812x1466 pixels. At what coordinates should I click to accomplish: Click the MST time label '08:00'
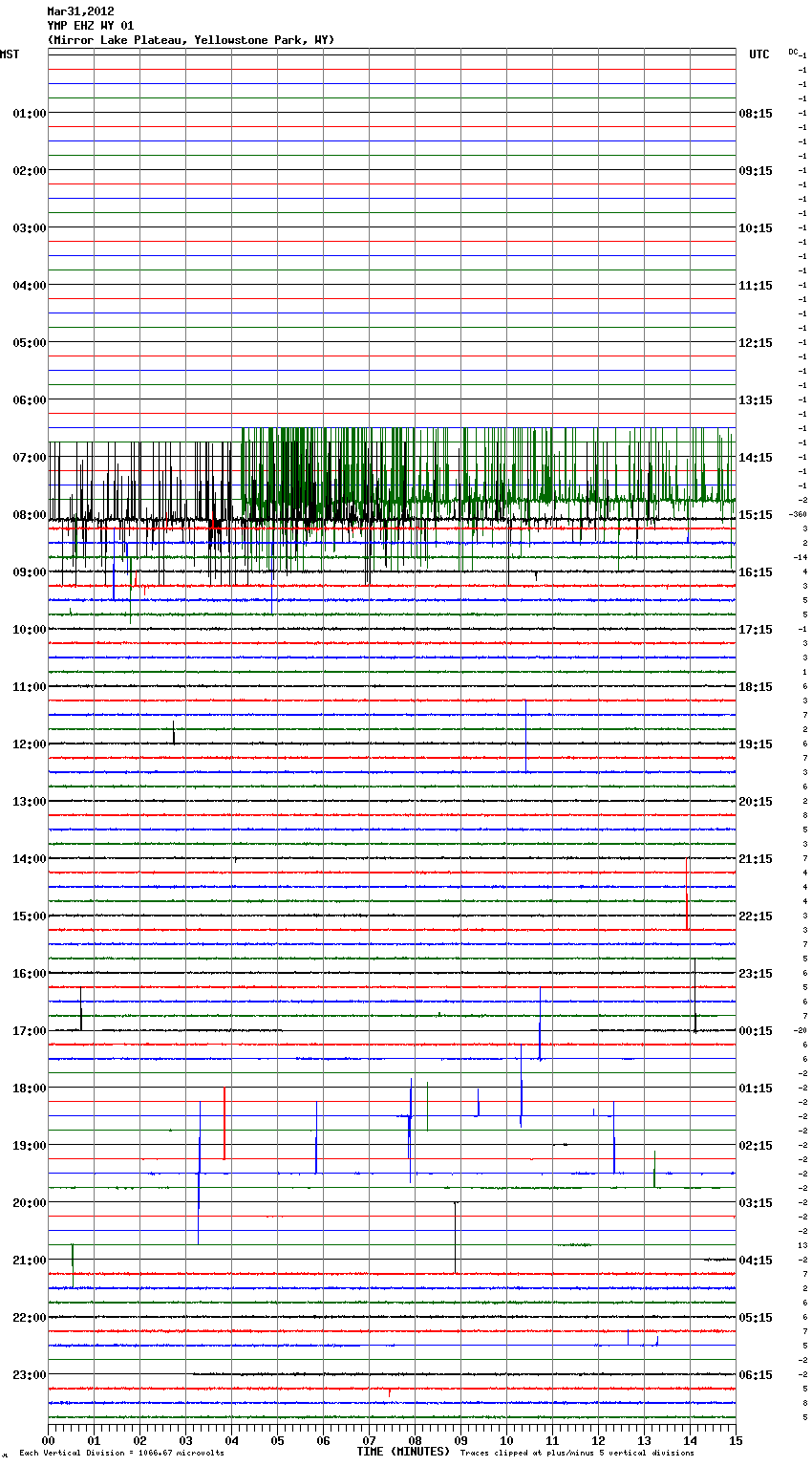click(30, 515)
